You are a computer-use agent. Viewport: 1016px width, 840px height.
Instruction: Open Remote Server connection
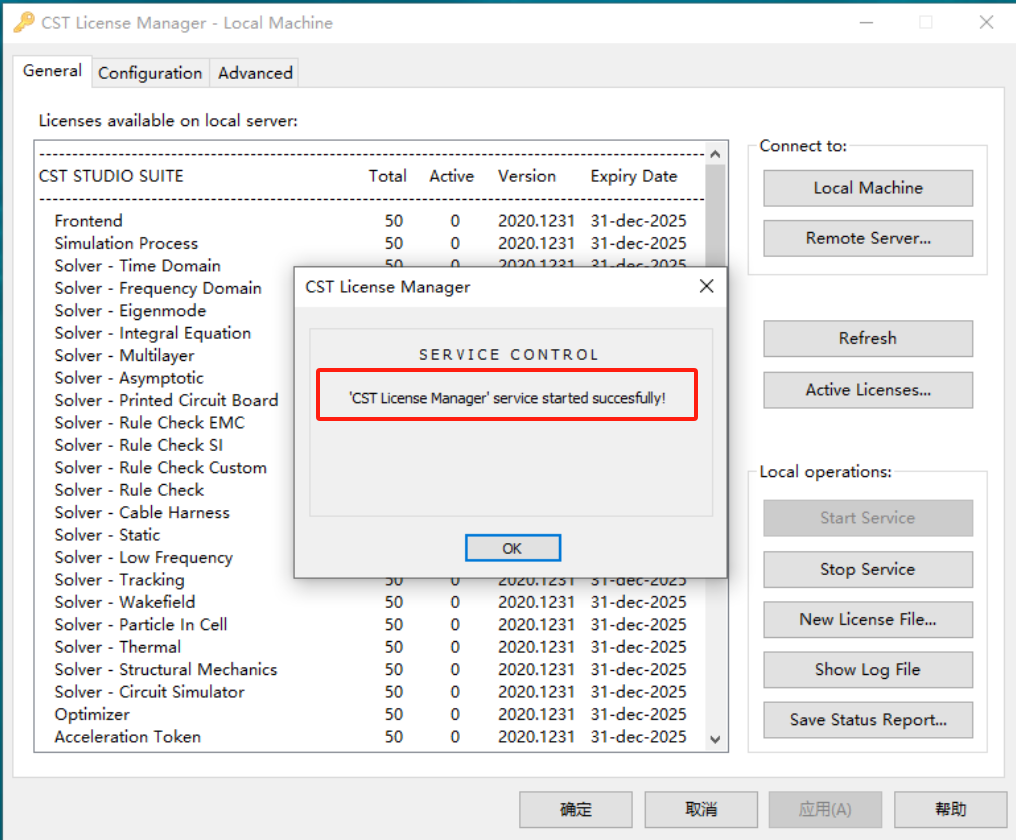[868, 239]
